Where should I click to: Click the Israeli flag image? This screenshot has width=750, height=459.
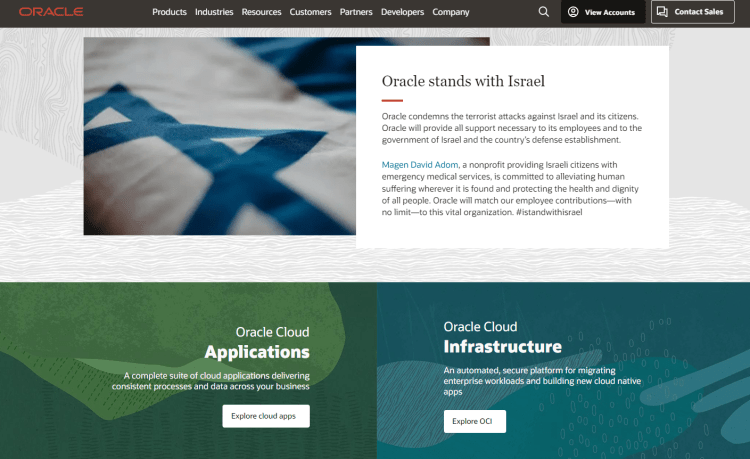point(220,136)
